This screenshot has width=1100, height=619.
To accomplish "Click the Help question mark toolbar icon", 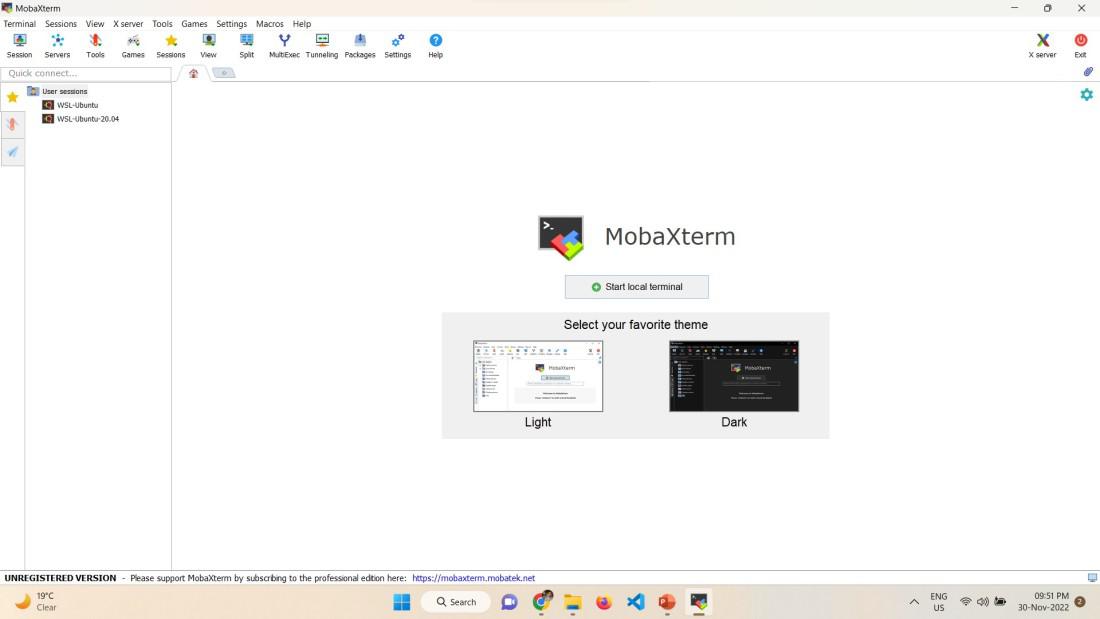I will tap(436, 46).
